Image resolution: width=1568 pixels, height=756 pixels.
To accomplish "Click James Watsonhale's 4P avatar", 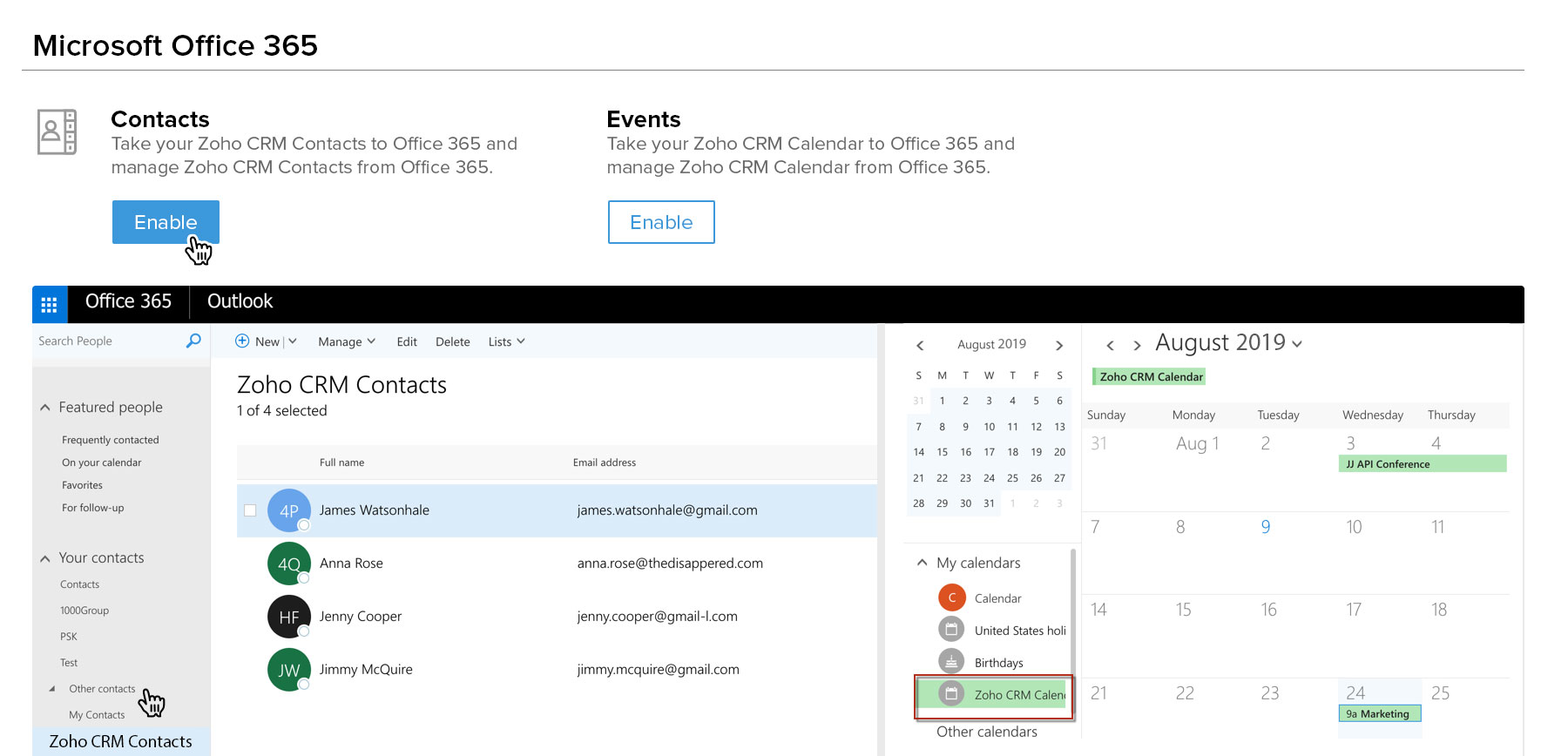I will 289,510.
